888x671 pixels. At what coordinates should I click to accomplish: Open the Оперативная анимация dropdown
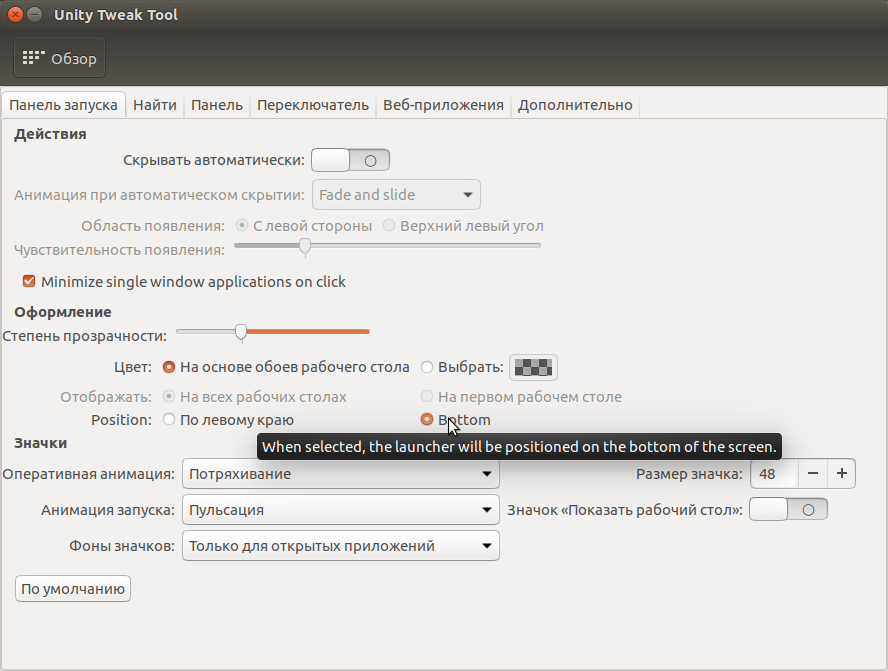(x=341, y=474)
